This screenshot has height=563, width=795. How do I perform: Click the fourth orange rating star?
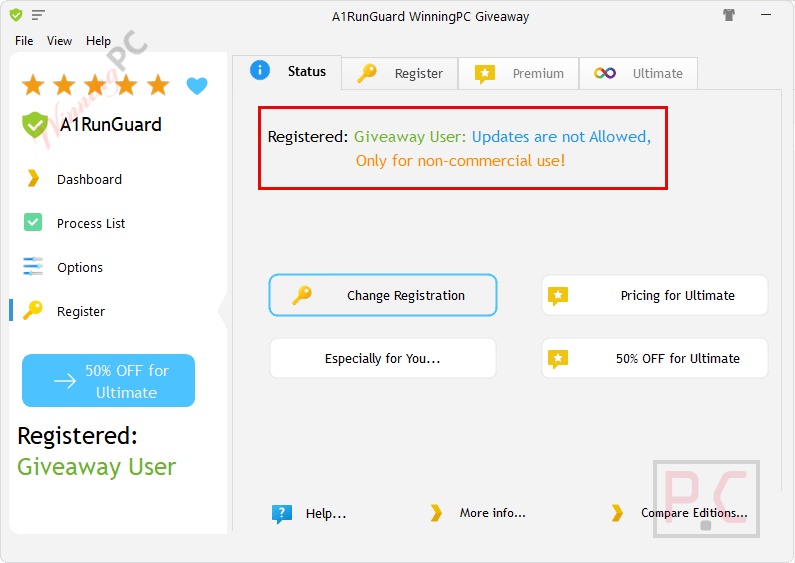127,85
